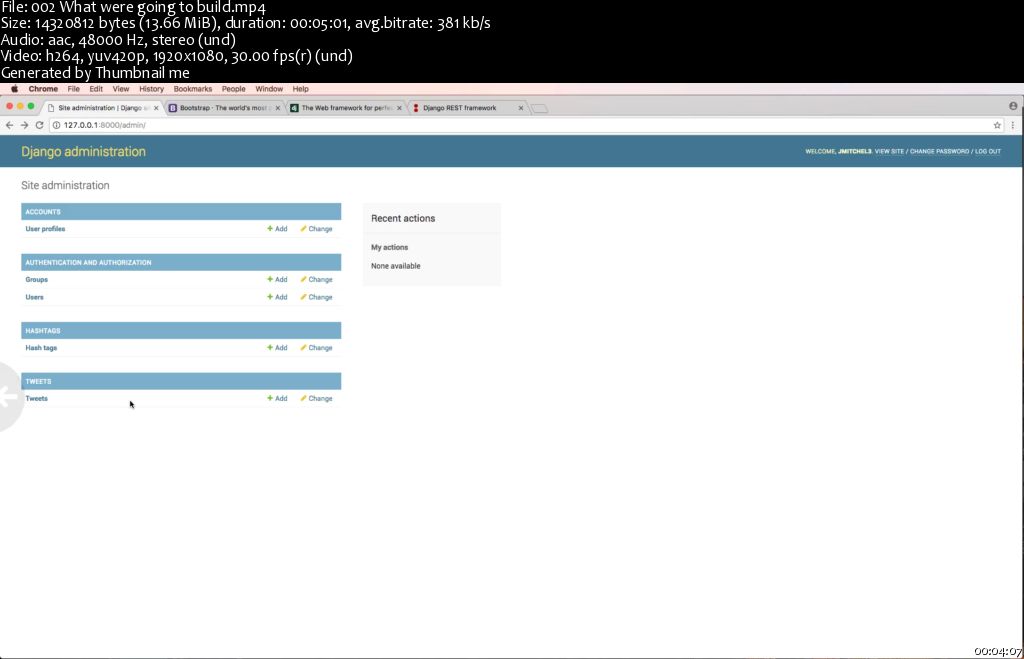Open the Hashtags section header

43,330
